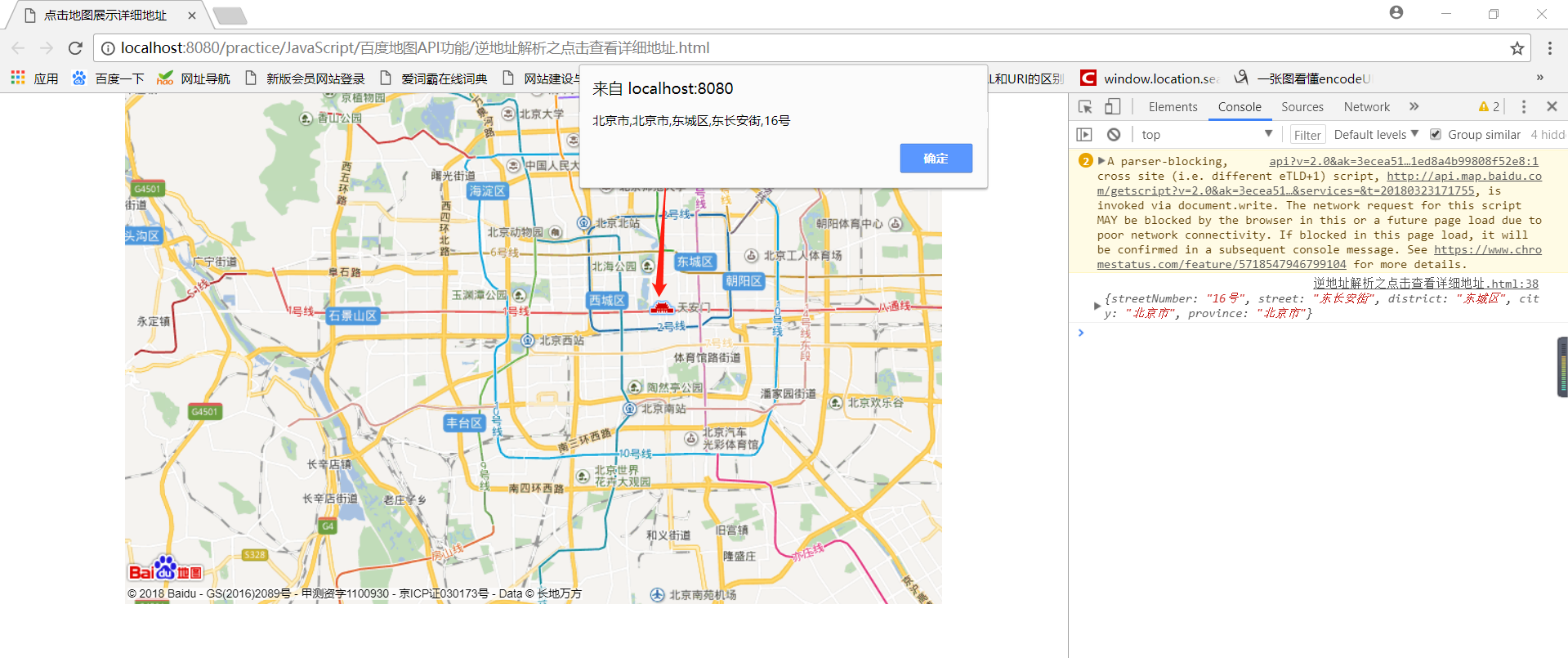Open the 新版会员网站登录 bookmark
The height and width of the screenshot is (658, 1568).
(x=305, y=78)
